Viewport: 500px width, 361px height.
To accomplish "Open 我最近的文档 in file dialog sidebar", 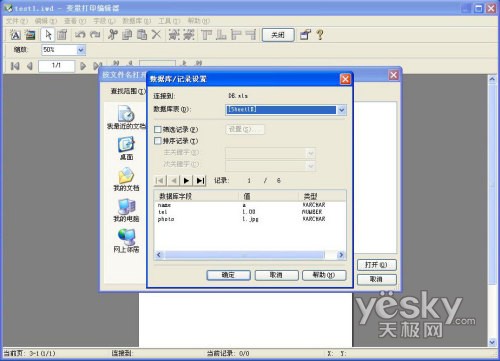I will [x=126, y=117].
